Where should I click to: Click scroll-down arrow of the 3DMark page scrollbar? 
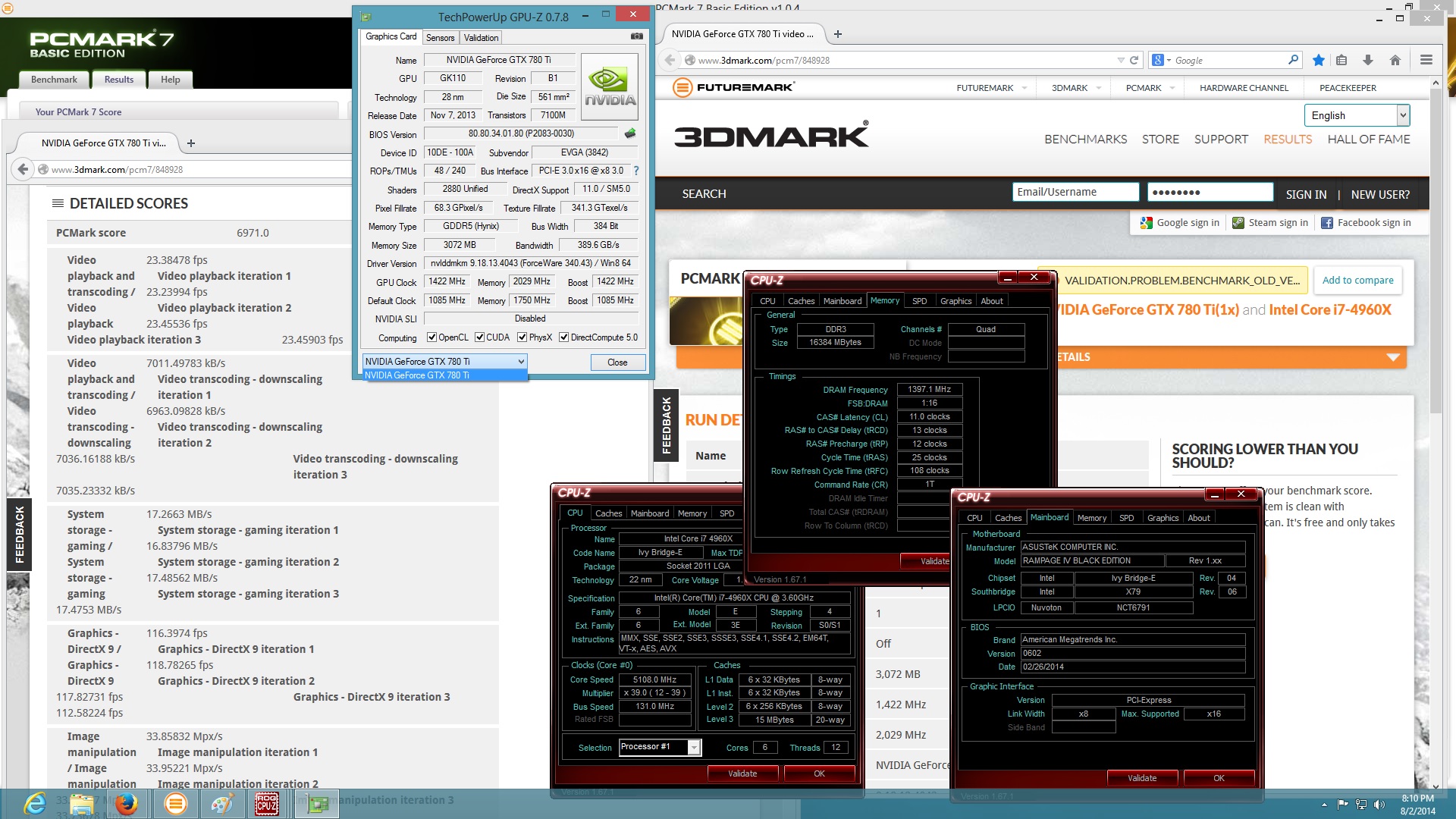pyautogui.click(x=1435, y=786)
